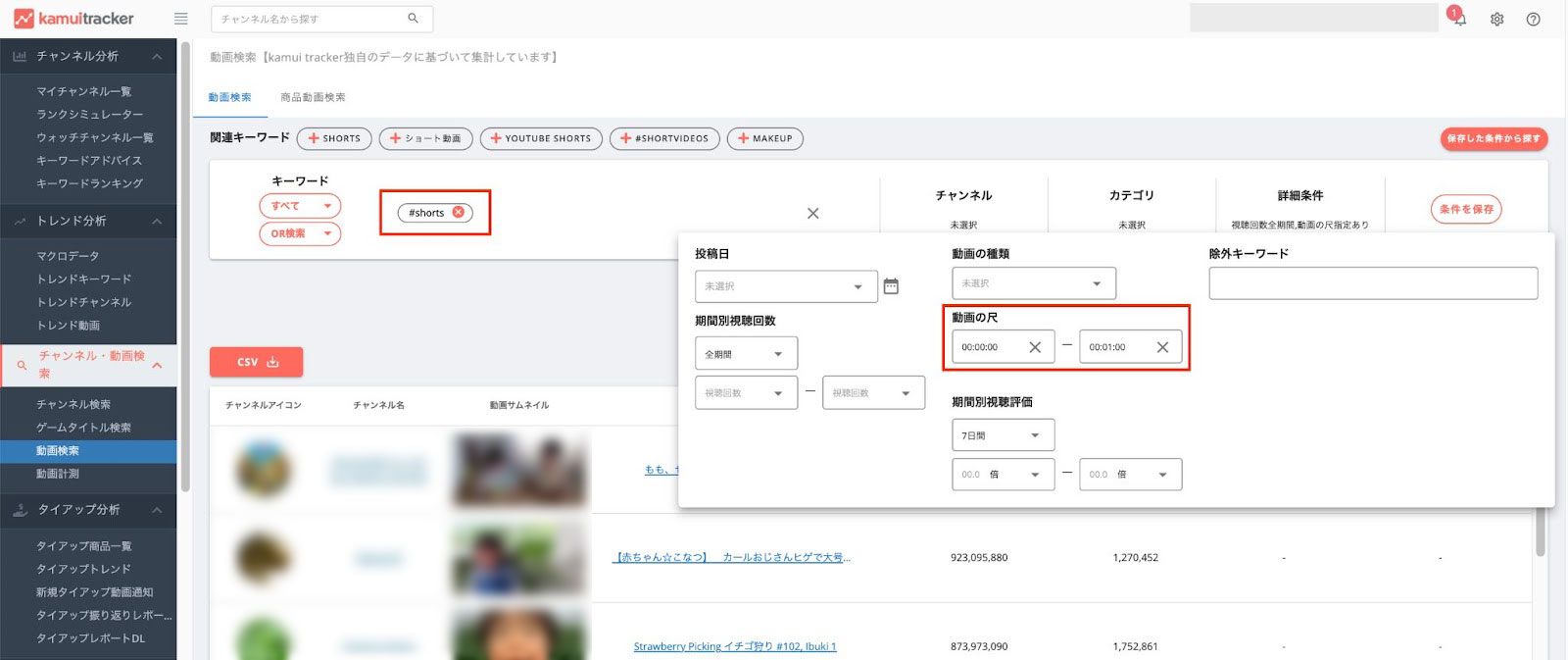Click the help question mark icon
This screenshot has height=660, width=1568.
tap(1533, 19)
